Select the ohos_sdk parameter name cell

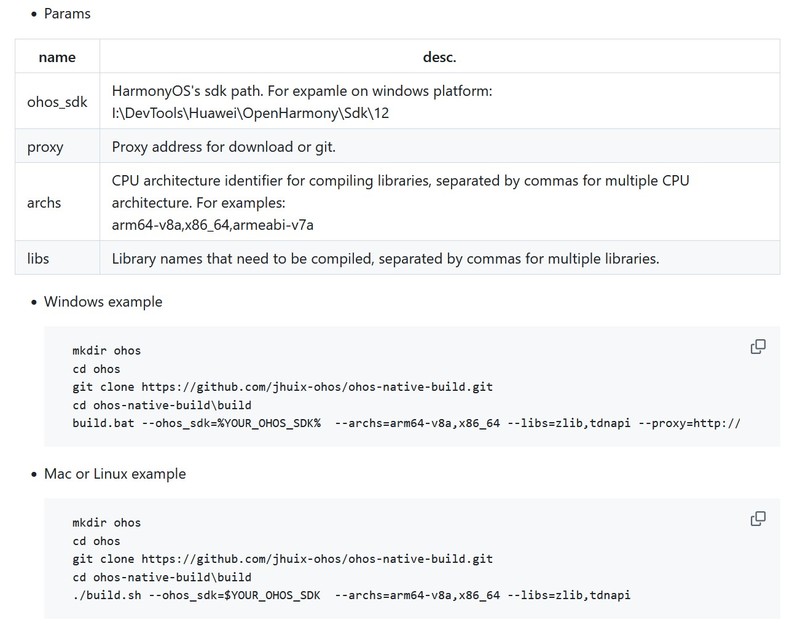(57, 101)
